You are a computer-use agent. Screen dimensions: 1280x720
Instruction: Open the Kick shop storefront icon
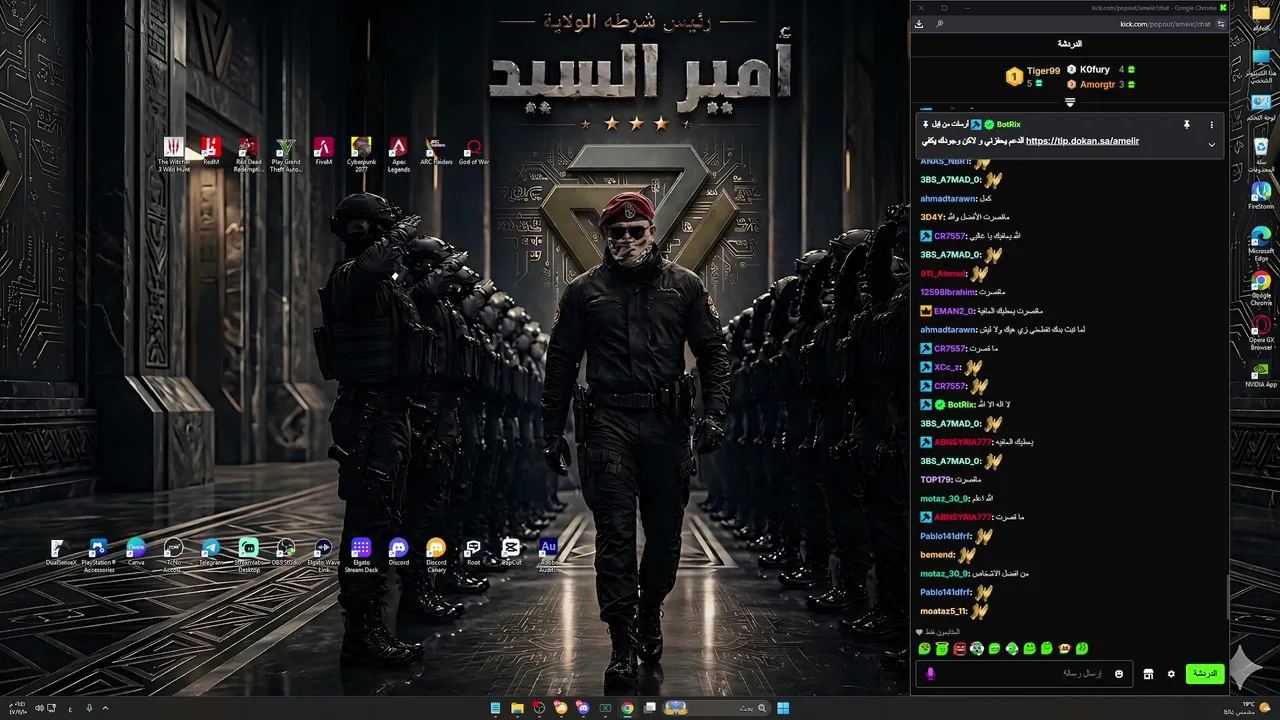[1148, 674]
